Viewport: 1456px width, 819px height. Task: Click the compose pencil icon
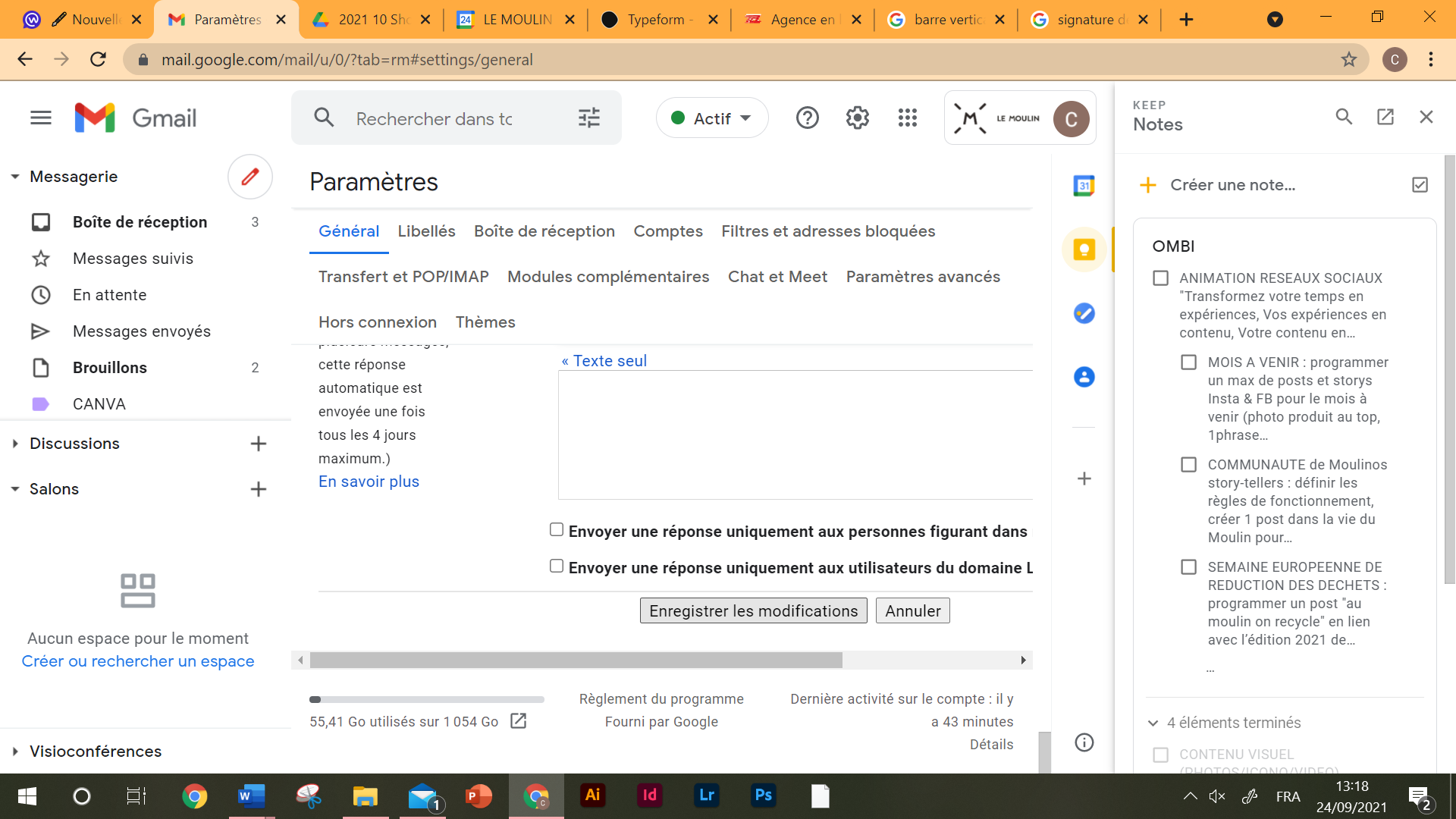click(249, 177)
